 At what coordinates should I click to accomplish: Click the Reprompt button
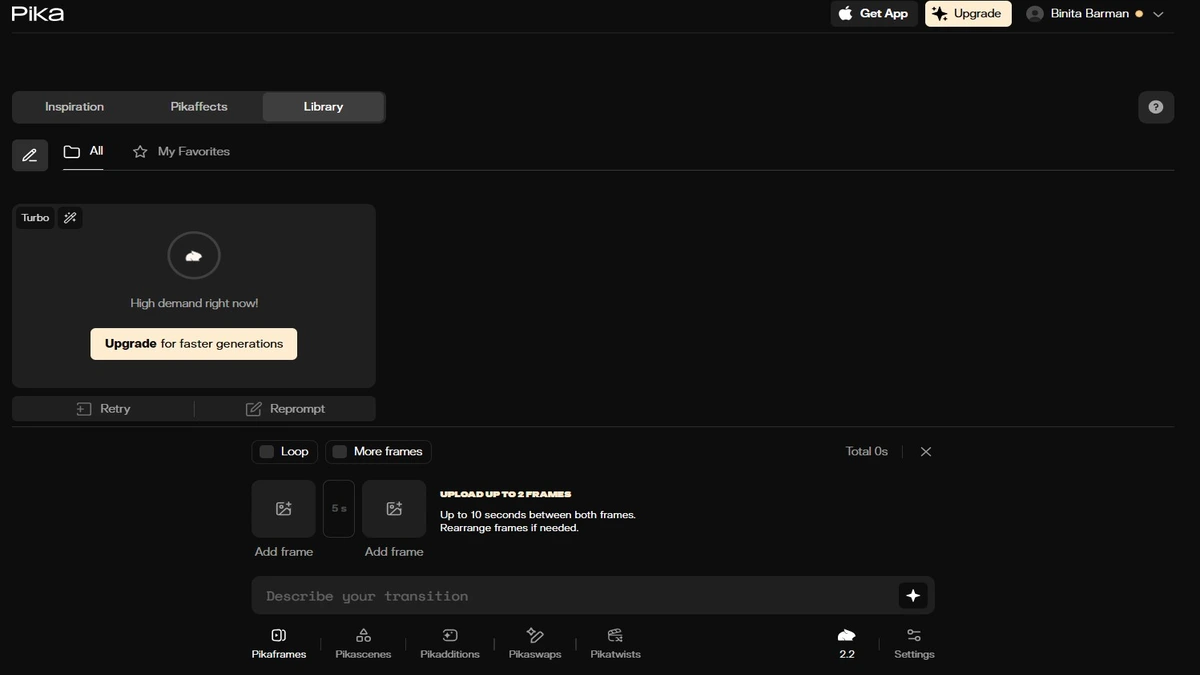(285, 409)
